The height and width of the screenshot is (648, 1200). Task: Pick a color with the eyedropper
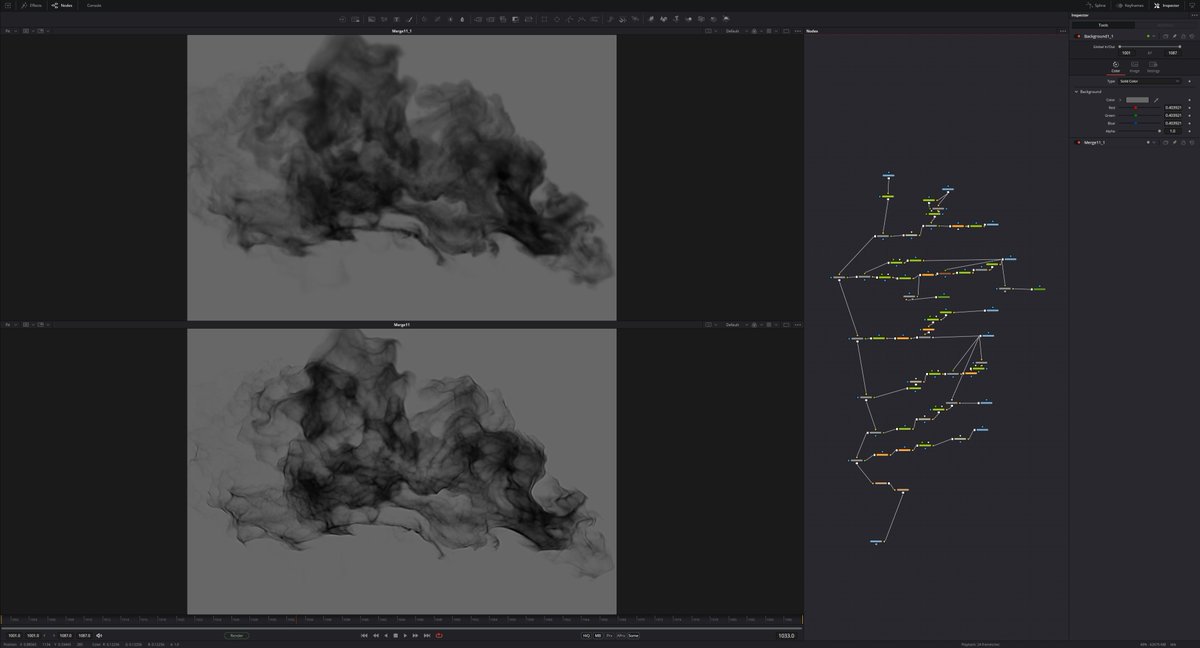coord(1156,100)
